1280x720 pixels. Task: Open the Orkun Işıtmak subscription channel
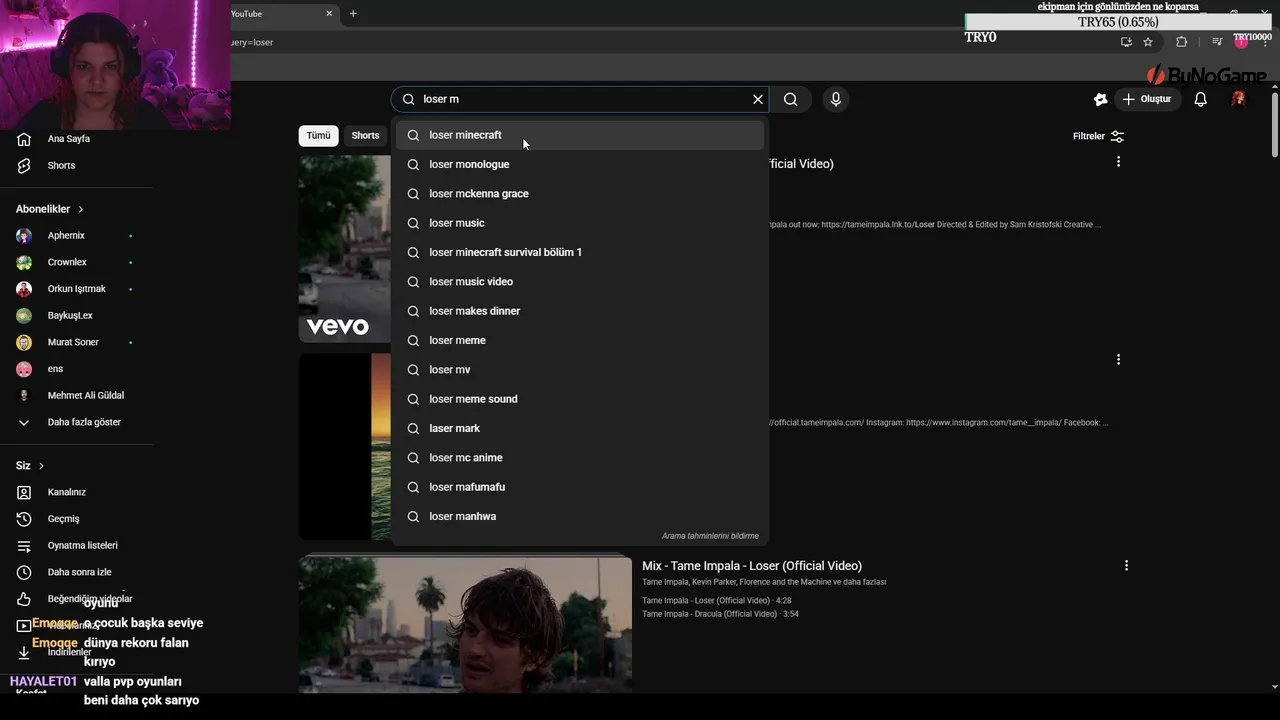76,289
